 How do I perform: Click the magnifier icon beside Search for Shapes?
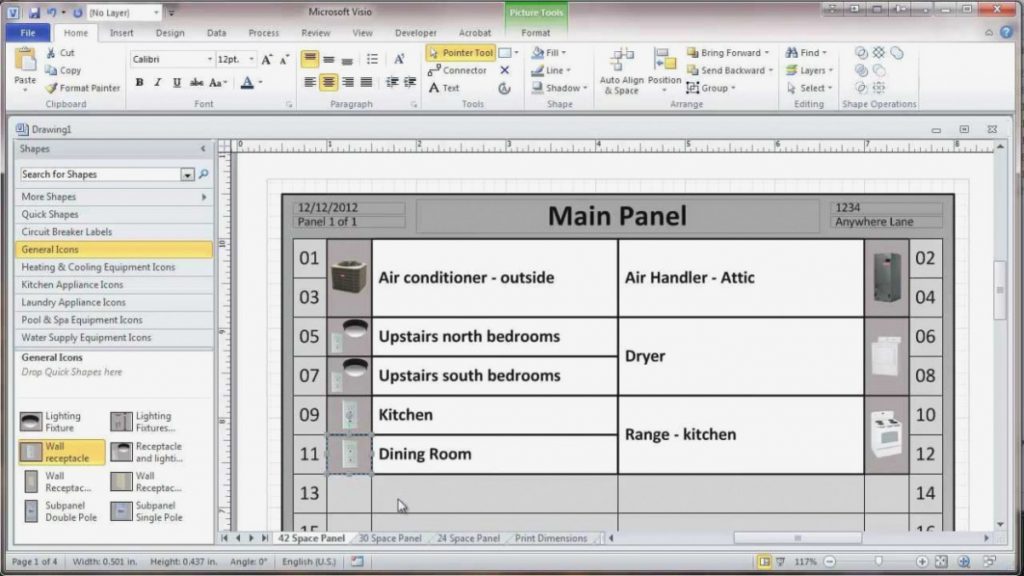(x=203, y=174)
